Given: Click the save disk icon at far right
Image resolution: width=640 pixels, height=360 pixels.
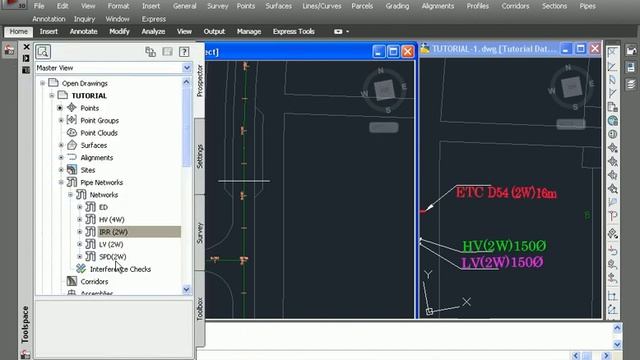Looking at the screenshot, I should tap(631, 67).
